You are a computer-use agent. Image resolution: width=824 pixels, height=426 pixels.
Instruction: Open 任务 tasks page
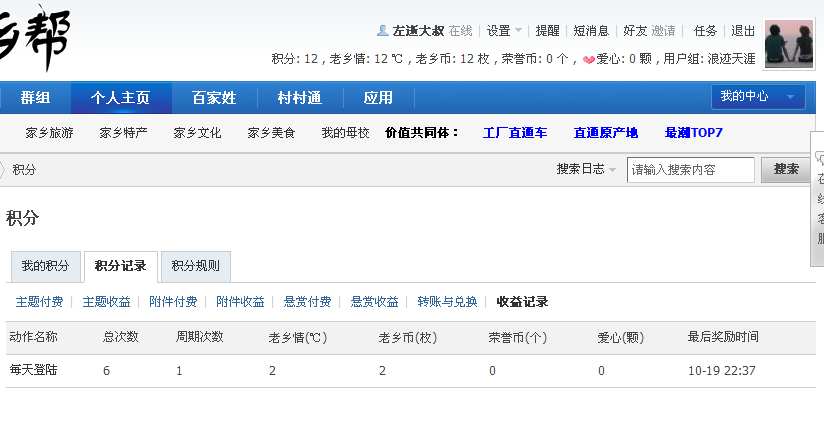(x=705, y=31)
